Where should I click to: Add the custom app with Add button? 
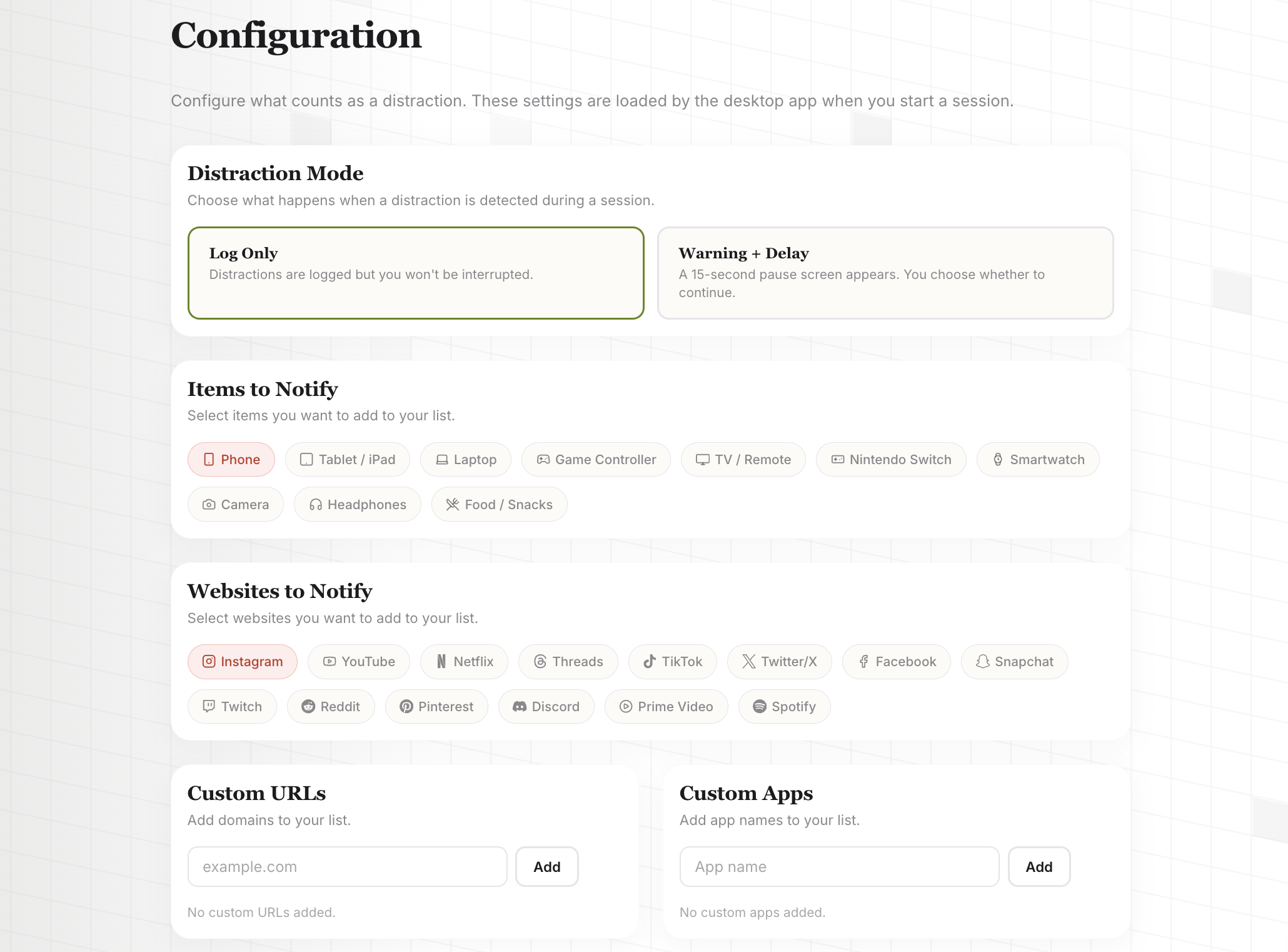click(1039, 867)
